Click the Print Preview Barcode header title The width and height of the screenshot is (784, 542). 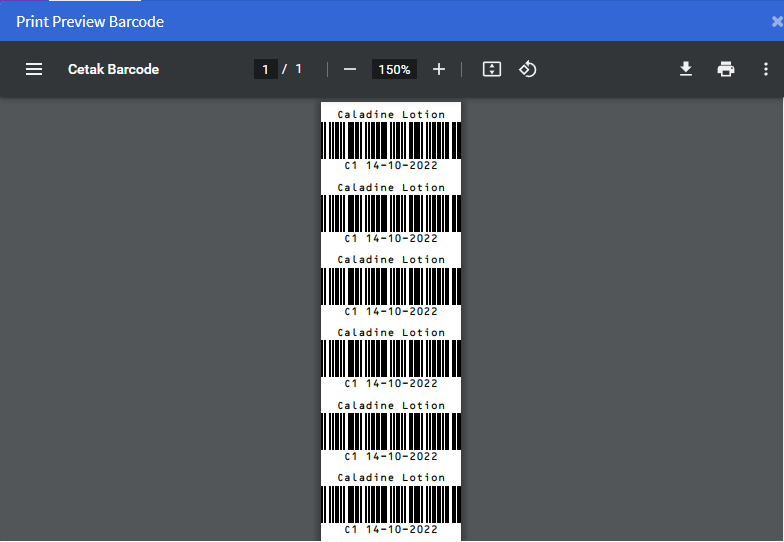[90, 21]
